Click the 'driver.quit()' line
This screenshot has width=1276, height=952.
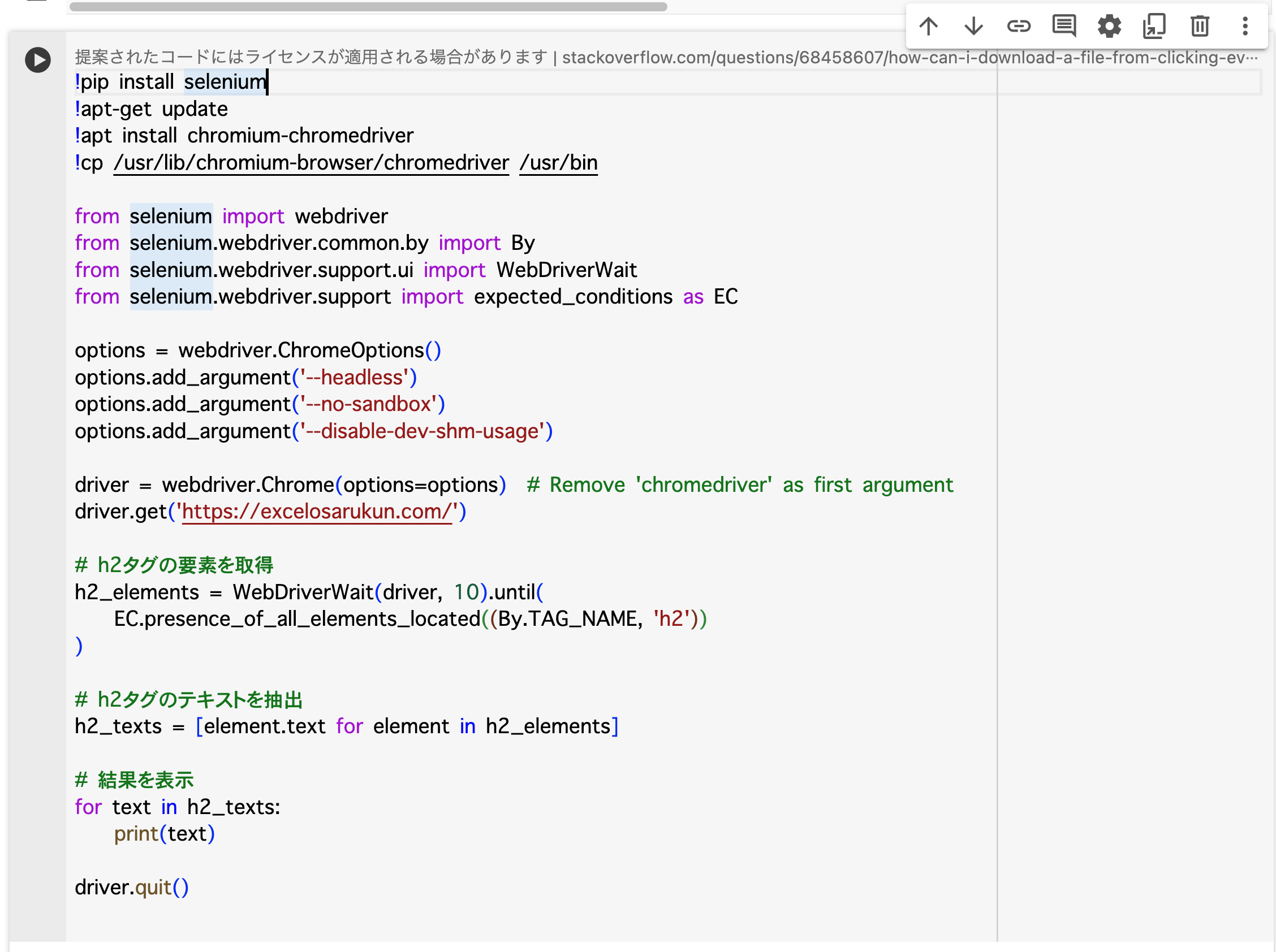coord(132,888)
